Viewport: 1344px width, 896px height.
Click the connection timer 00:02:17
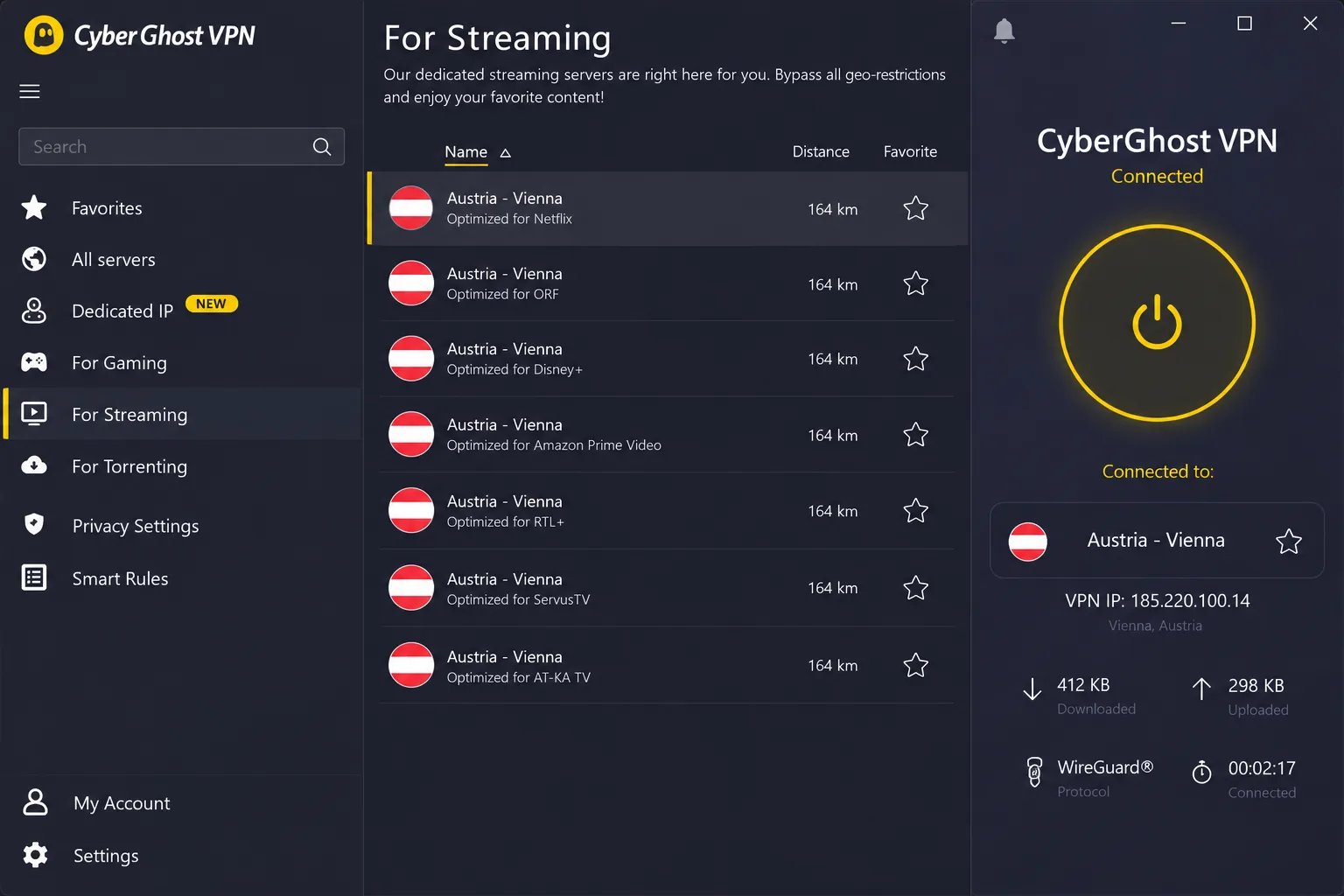(x=1262, y=768)
